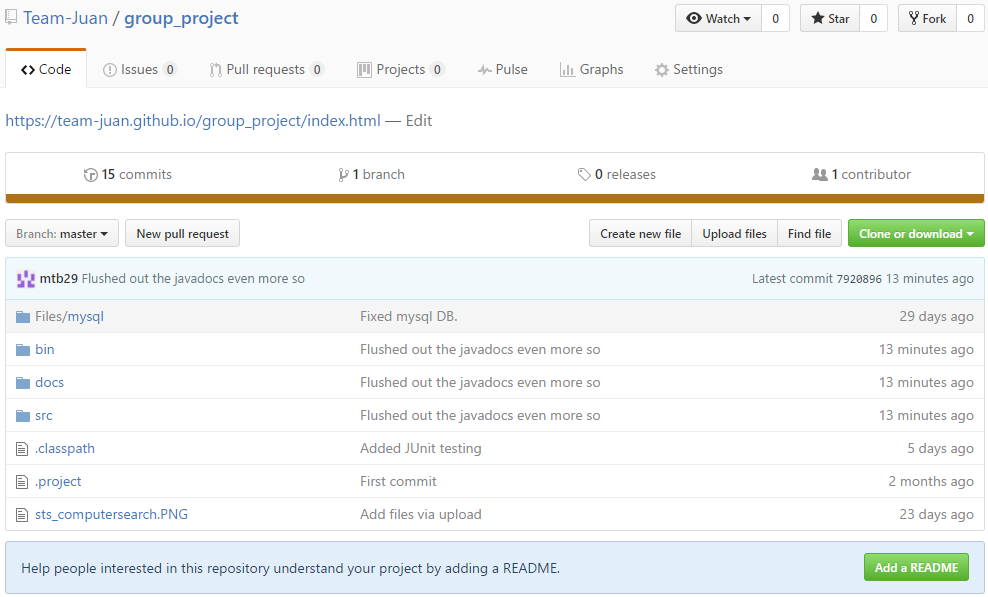Click the Settings gear icon
The height and width of the screenshot is (597, 988).
(662, 70)
